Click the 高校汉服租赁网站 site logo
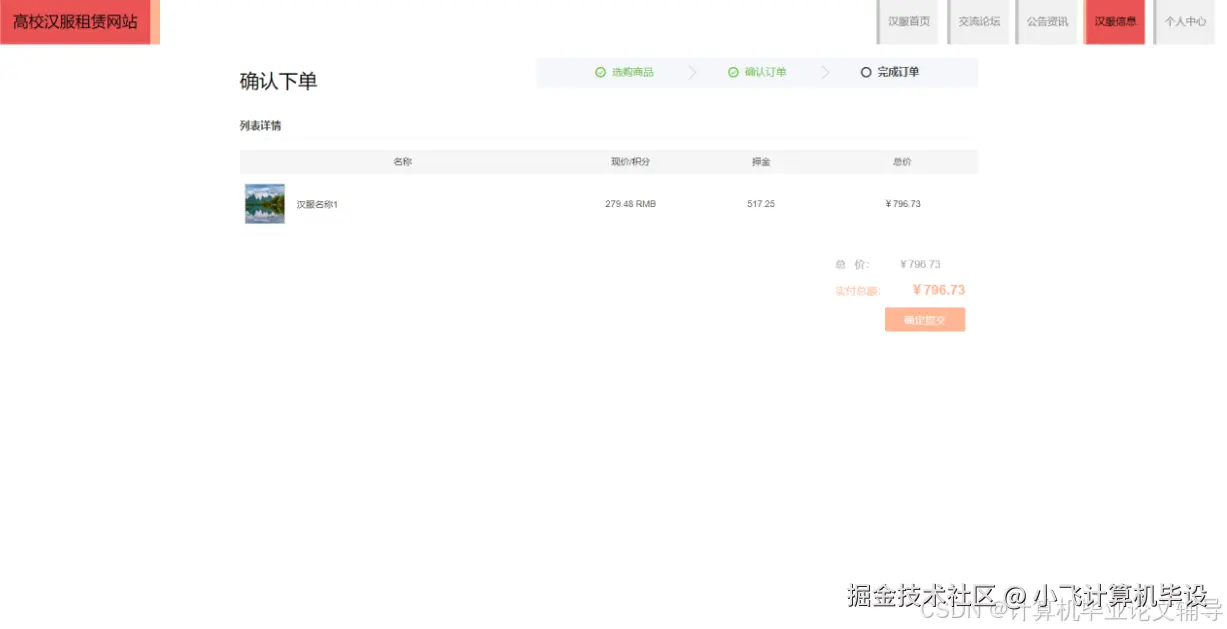 pyautogui.click(x=76, y=22)
